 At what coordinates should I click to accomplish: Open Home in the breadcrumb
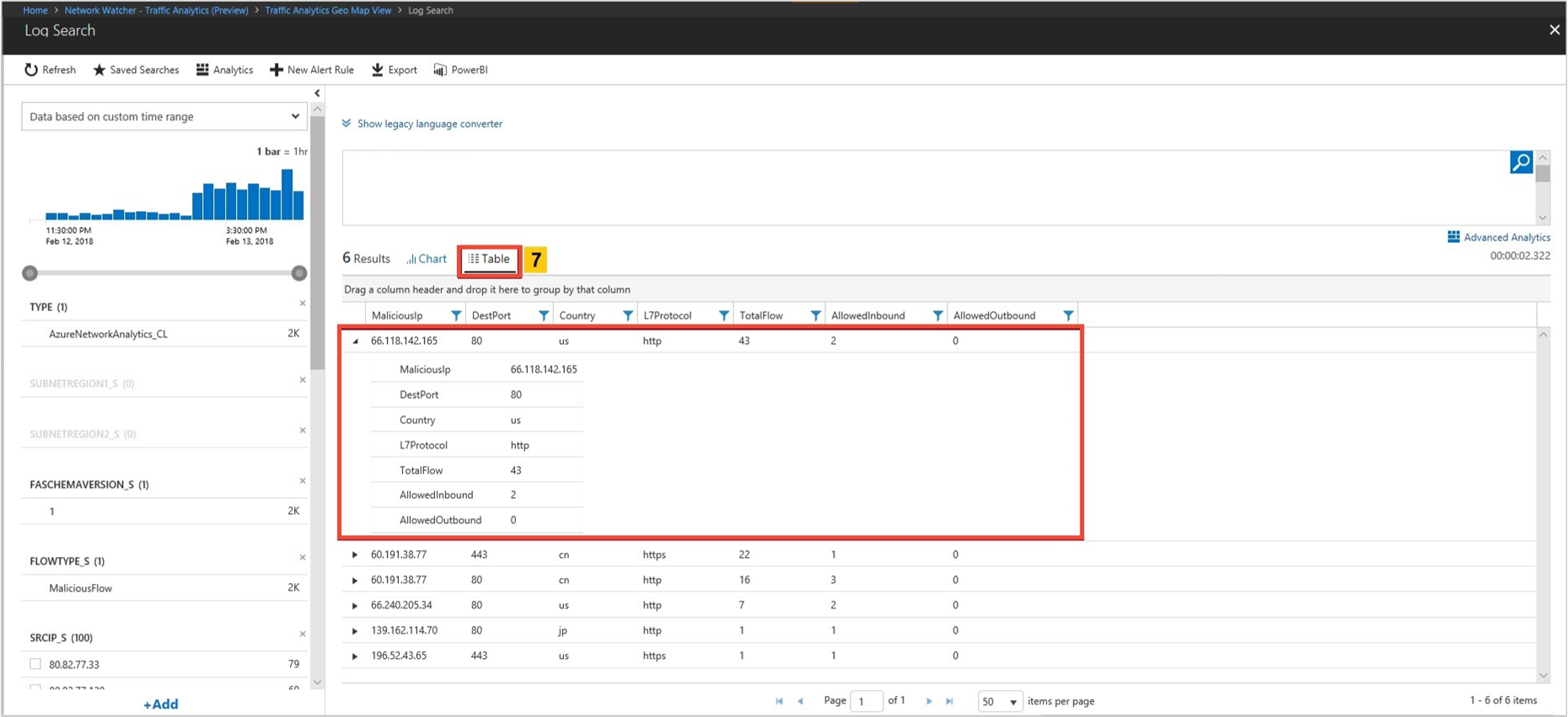[x=35, y=10]
